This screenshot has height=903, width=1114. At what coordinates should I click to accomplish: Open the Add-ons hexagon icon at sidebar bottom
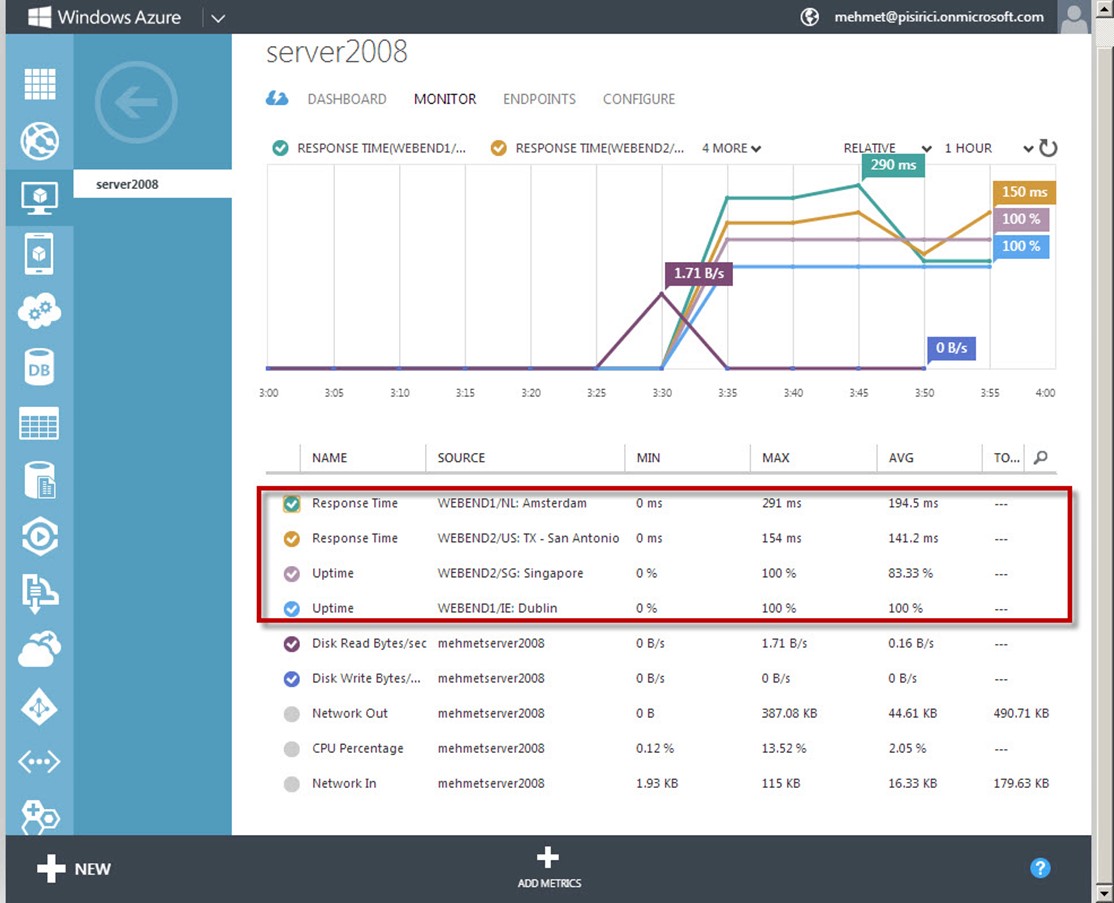tap(40, 817)
